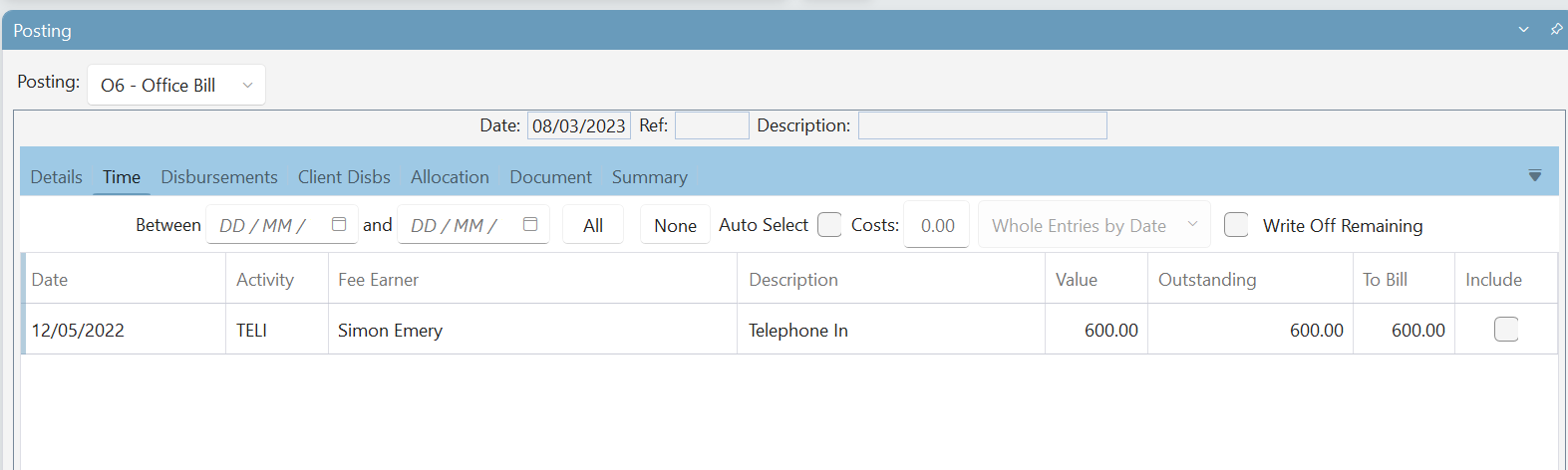
Task: Expand the tab strip overflow arrow
Action: click(x=1535, y=176)
